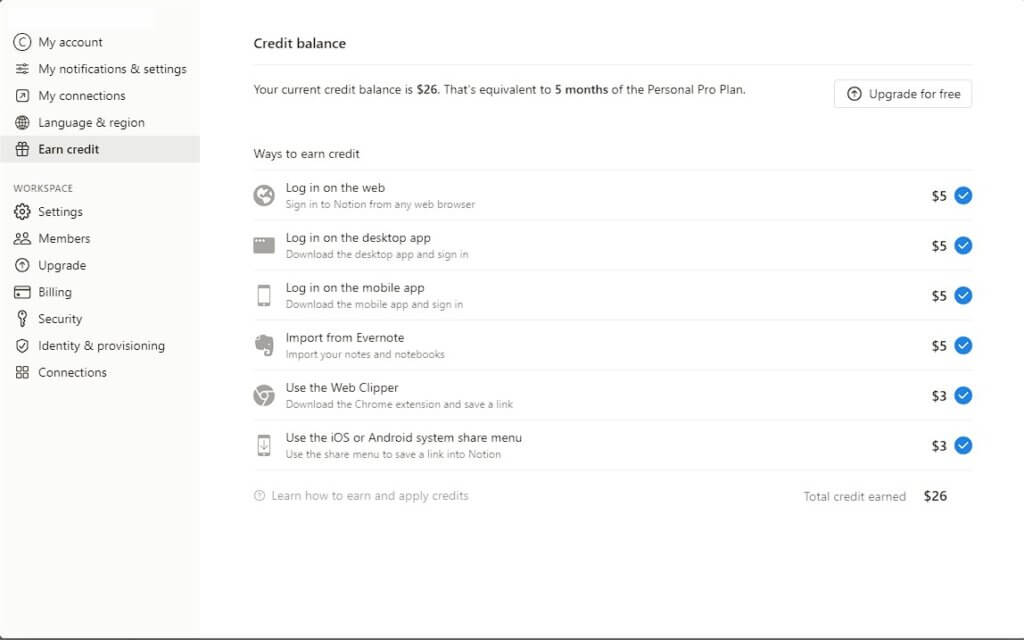
Task: Click Use the iOS or Android system share menu
Action: (x=404, y=438)
